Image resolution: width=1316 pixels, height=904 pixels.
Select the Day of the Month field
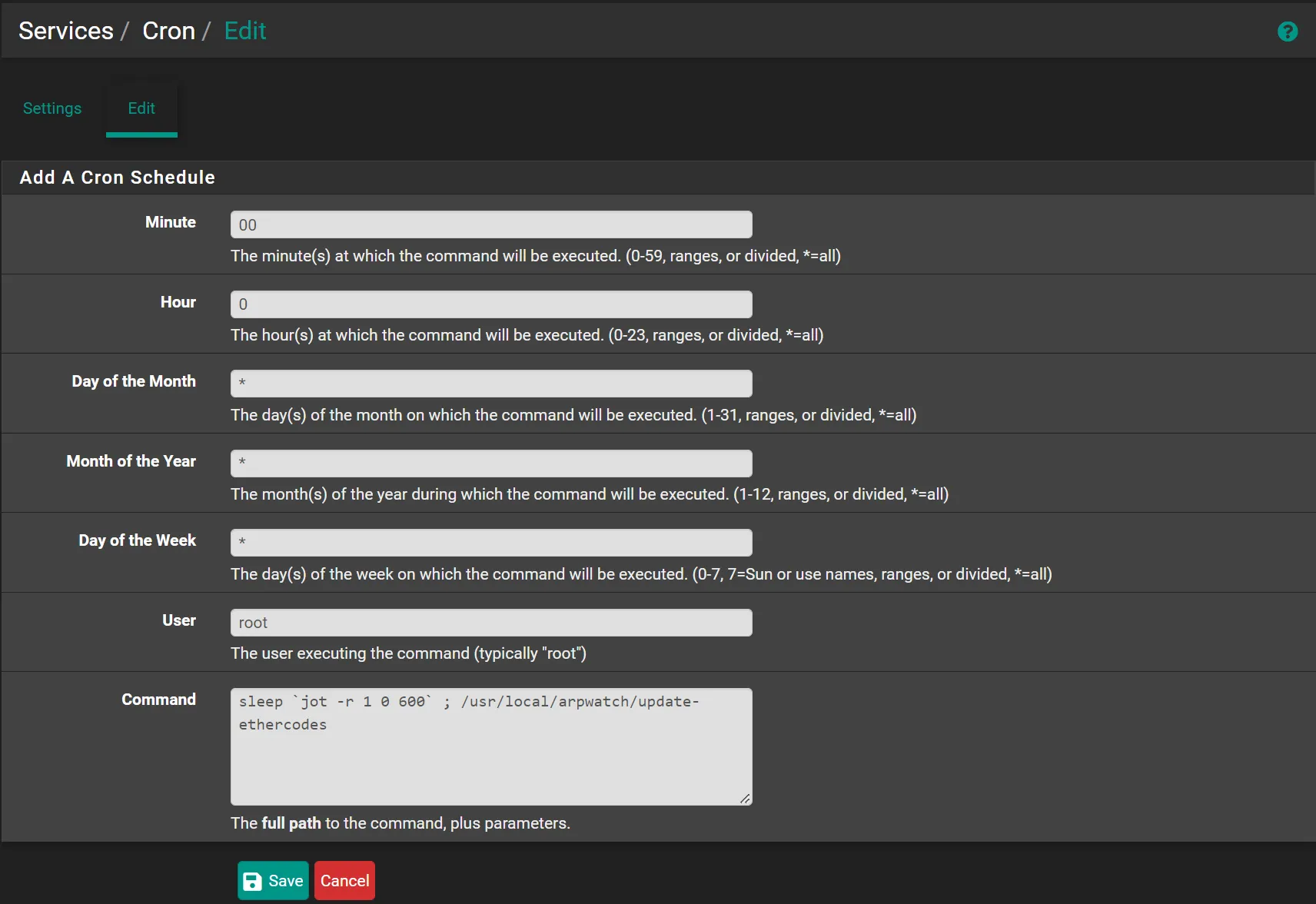pos(490,384)
